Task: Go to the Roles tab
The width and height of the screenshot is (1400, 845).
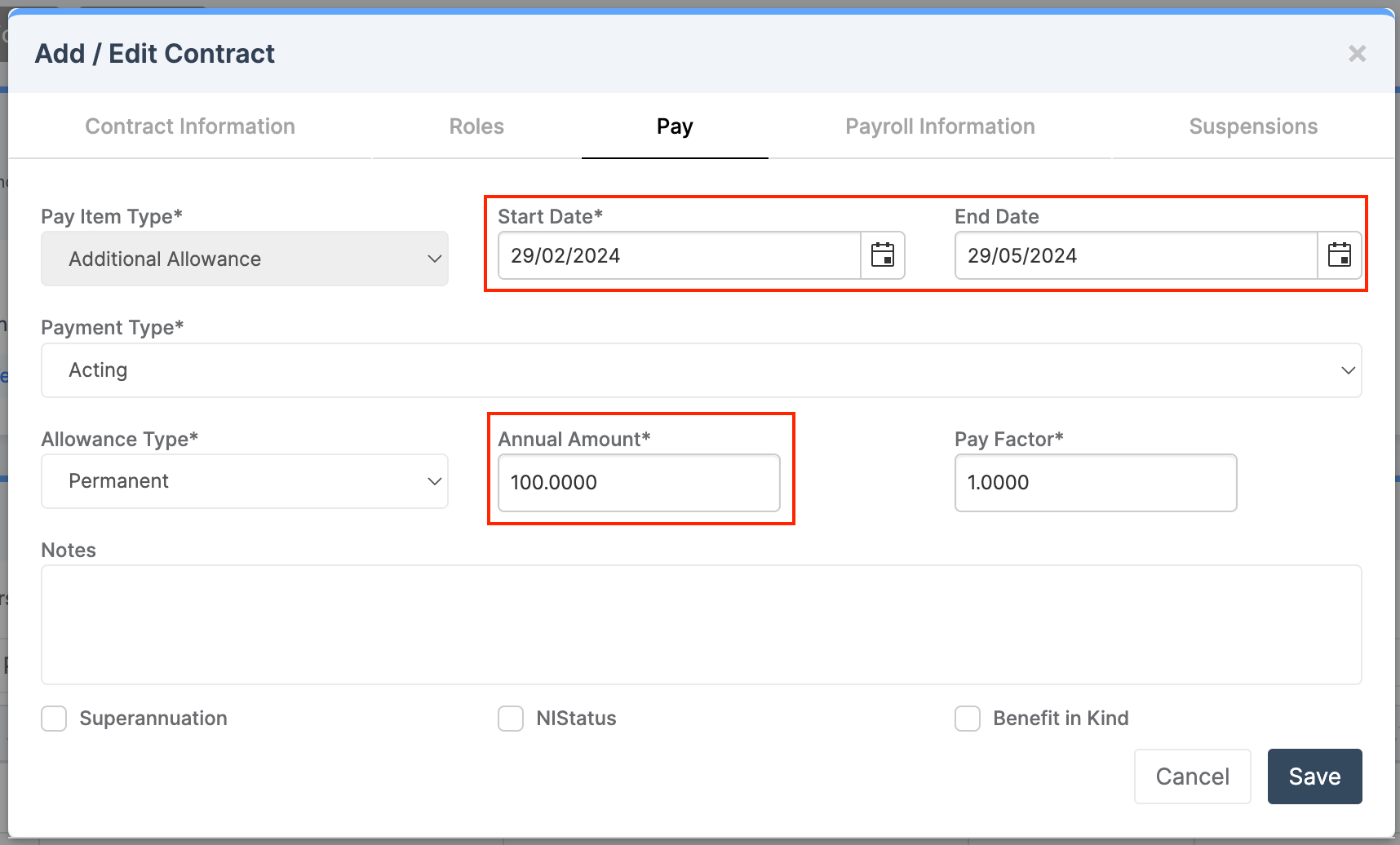Action: pos(476,126)
